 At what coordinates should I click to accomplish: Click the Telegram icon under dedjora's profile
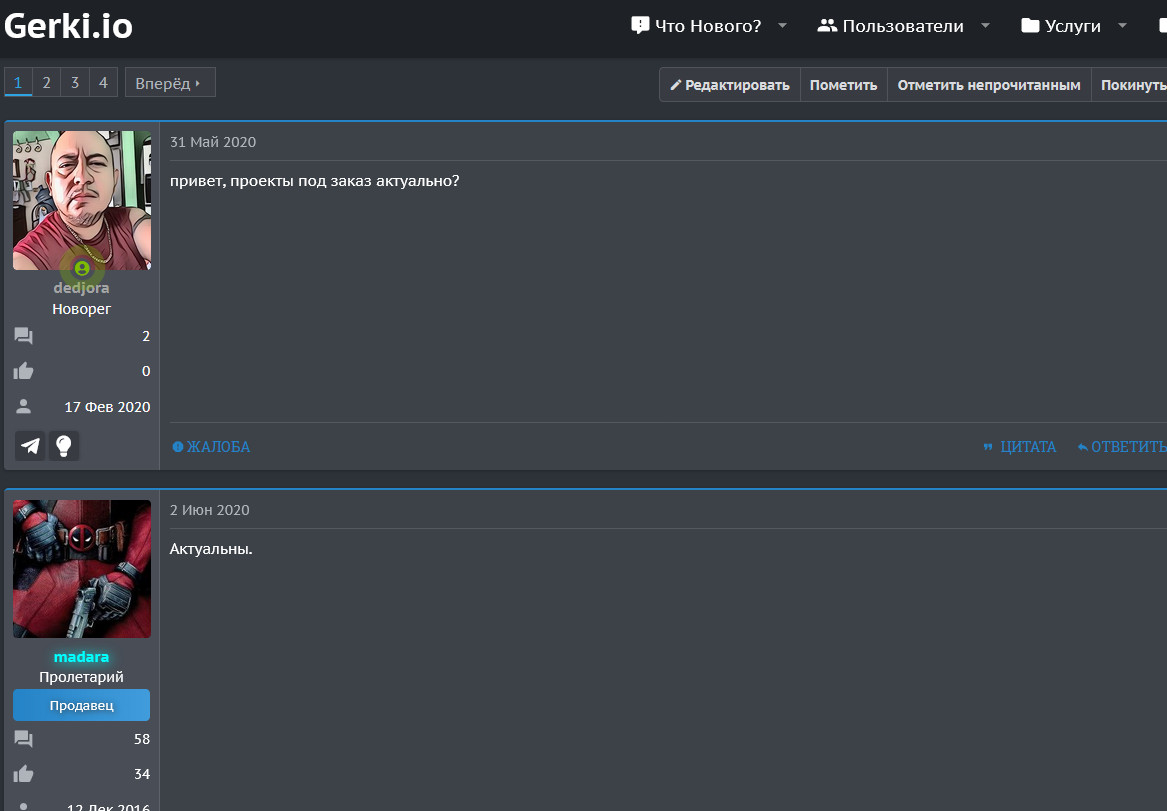click(31, 446)
